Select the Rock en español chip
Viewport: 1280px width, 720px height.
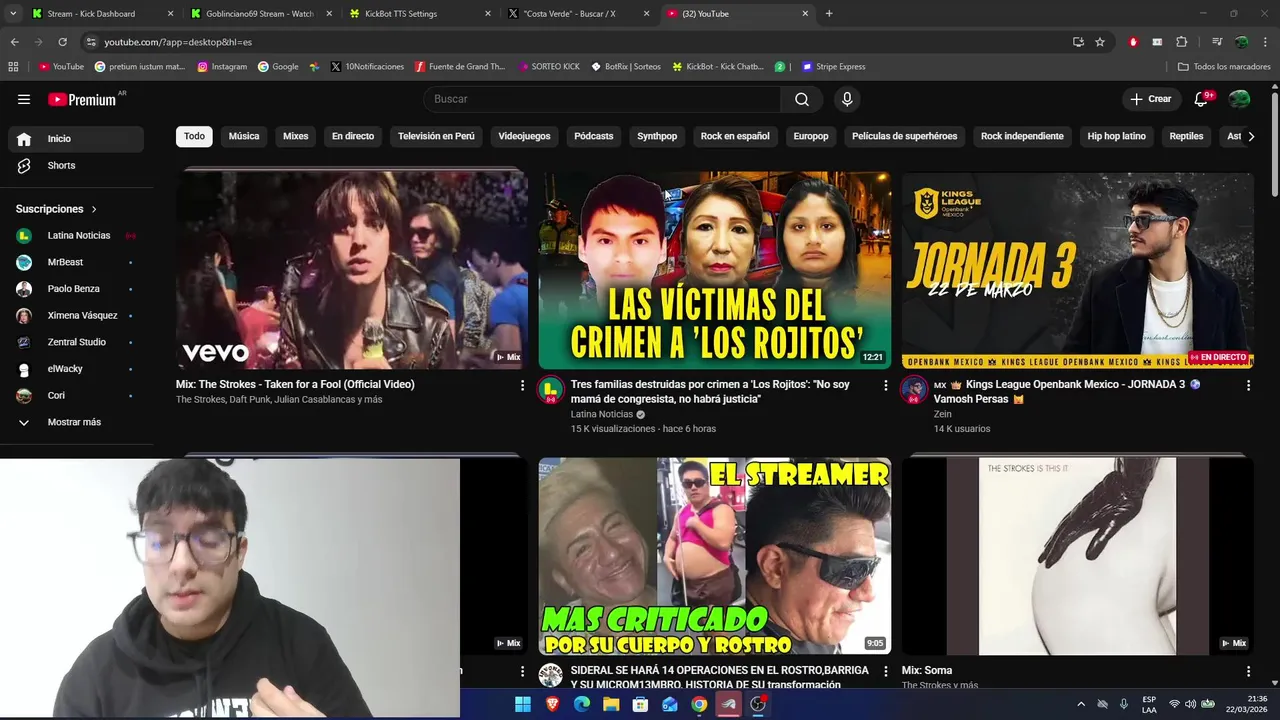point(735,136)
